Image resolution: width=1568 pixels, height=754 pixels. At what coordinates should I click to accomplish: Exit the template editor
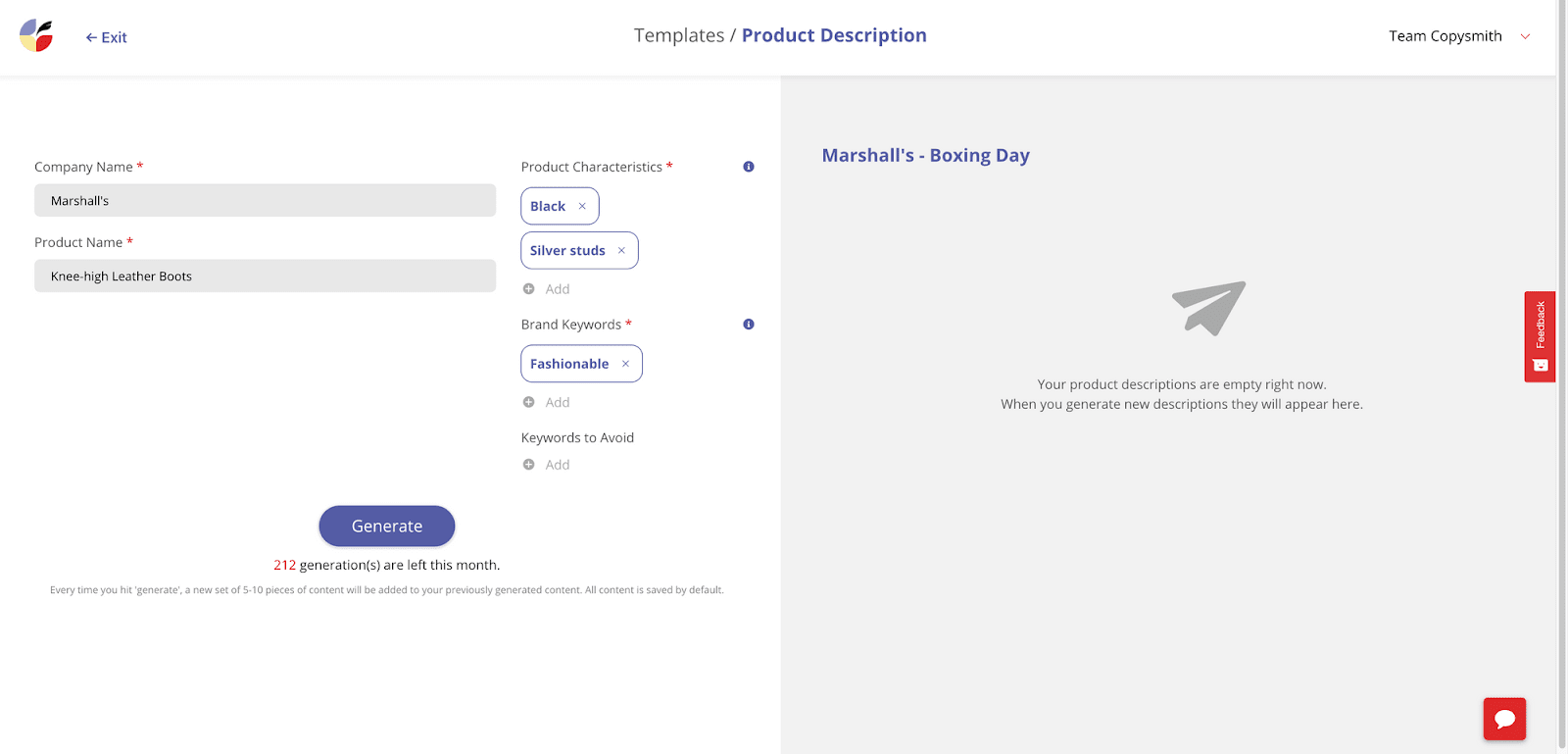(x=106, y=37)
